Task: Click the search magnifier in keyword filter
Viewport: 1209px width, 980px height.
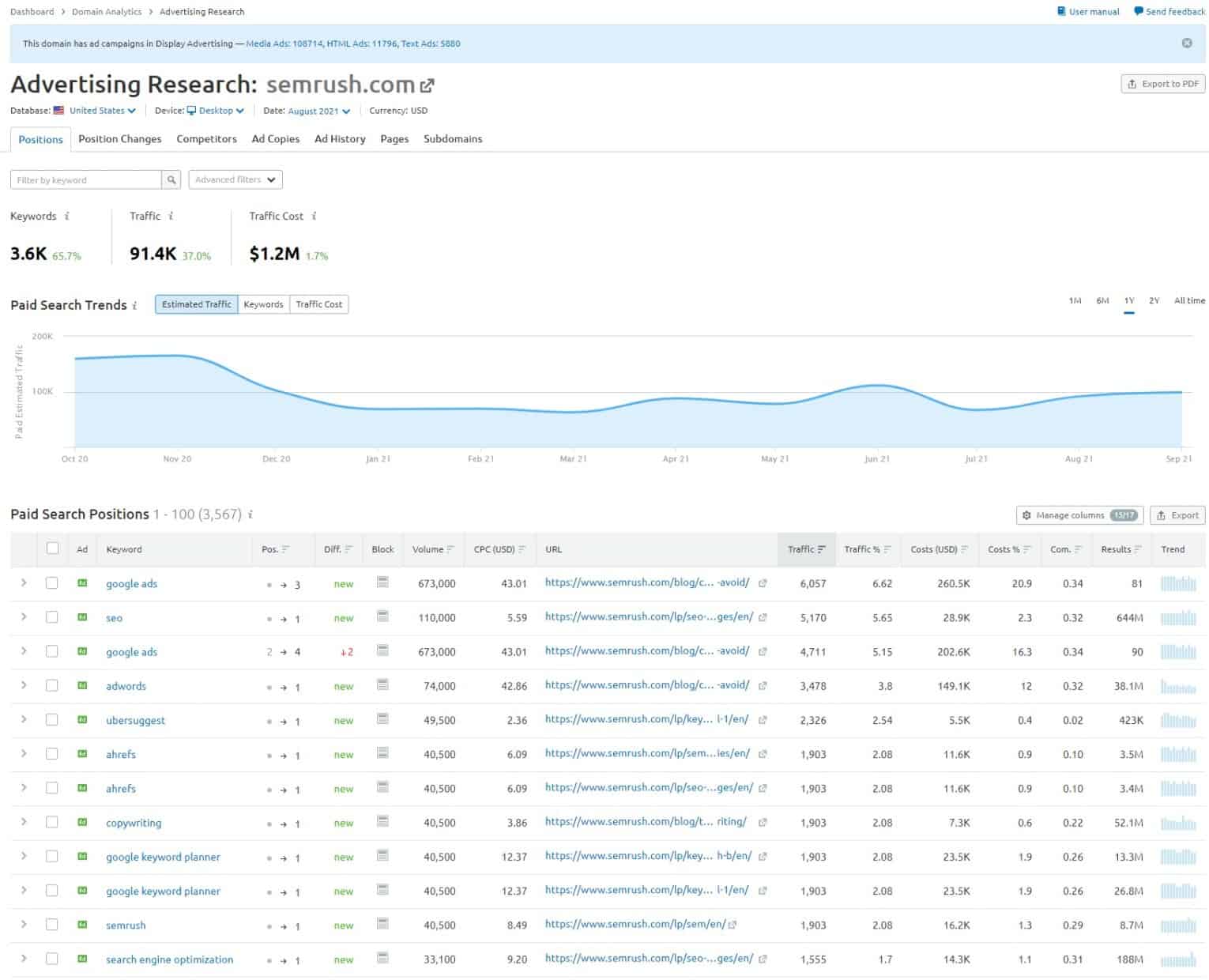Action: click(x=171, y=180)
